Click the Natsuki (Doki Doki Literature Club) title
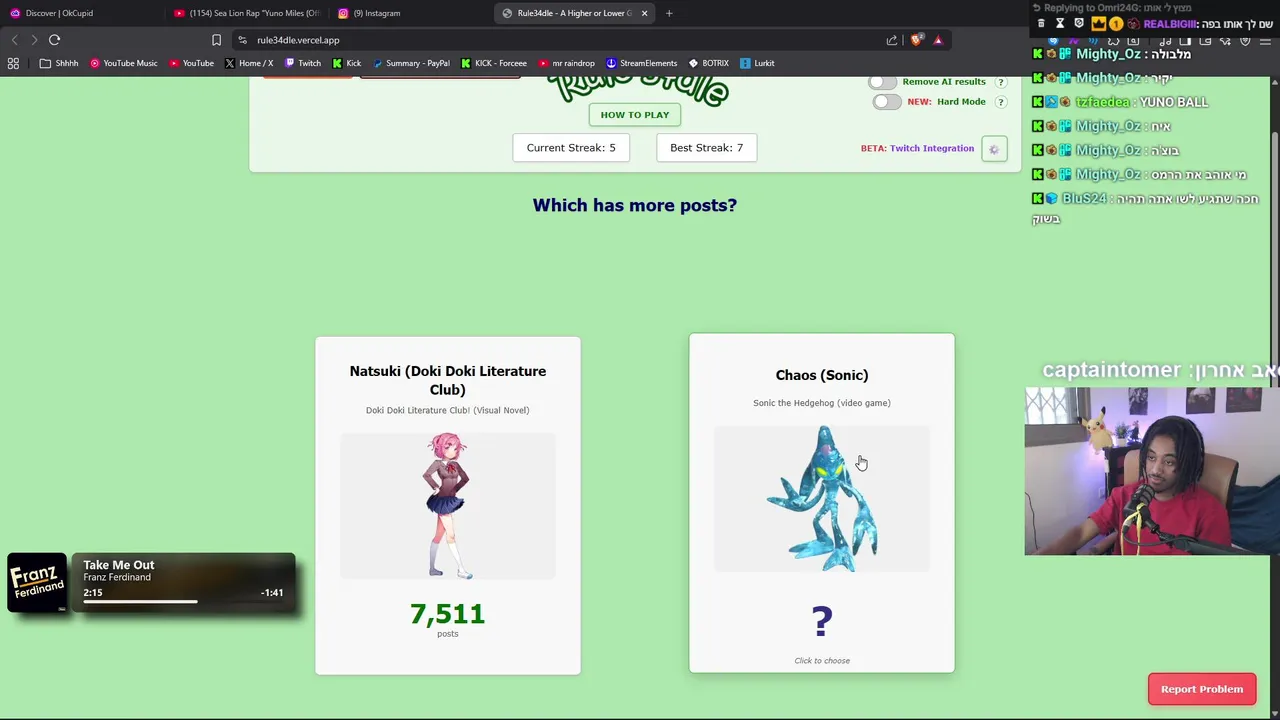This screenshot has width=1280, height=720. click(x=448, y=380)
